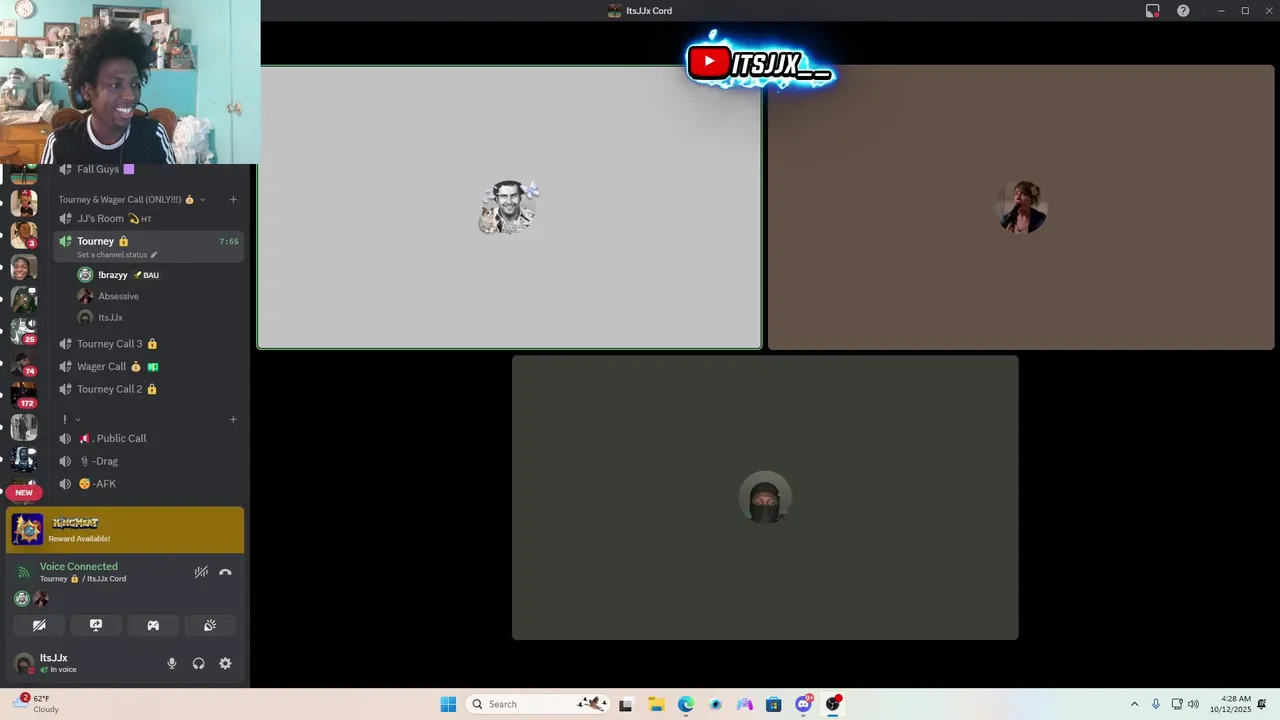Viewport: 1280px width, 720px height.
Task: Open the Tourney / ItsJJx Cord voice link
Action: (83, 579)
